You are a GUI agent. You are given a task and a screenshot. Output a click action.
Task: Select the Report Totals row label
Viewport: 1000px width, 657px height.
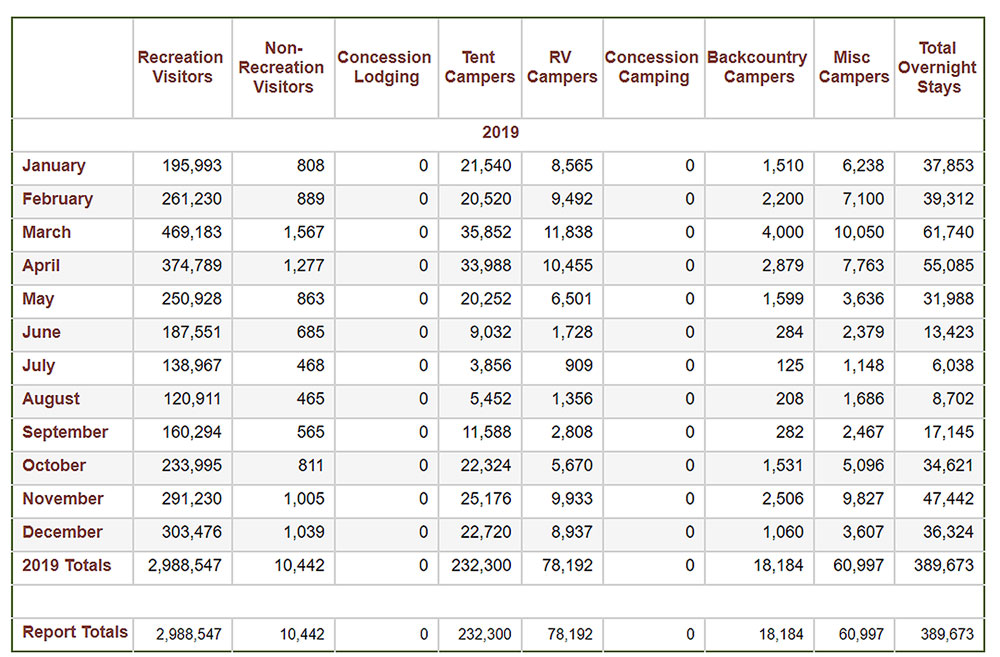(x=75, y=632)
